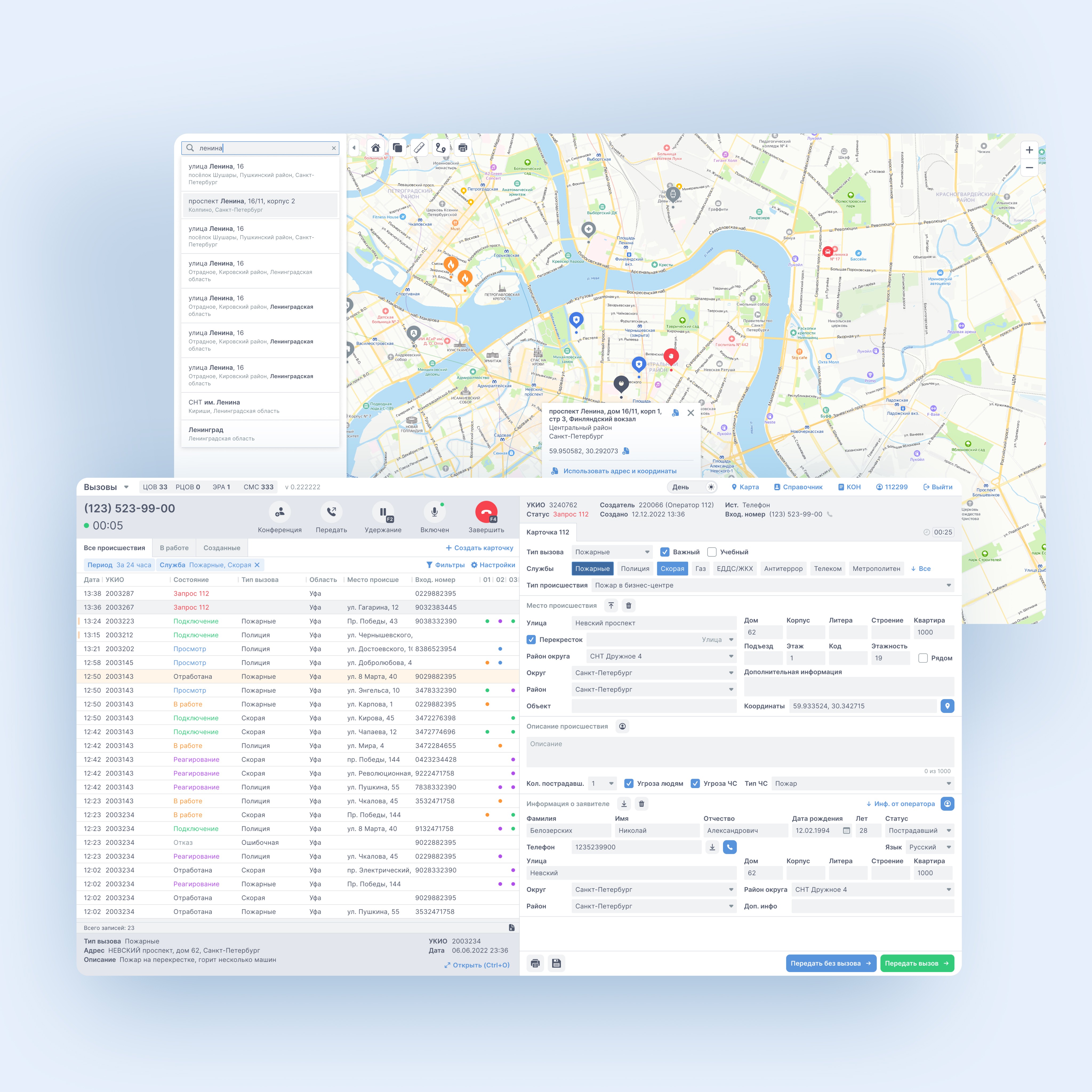Click the Передать call transfer icon
Image resolution: width=1092 pixels, height=1092 pixels.
[331, 512]
